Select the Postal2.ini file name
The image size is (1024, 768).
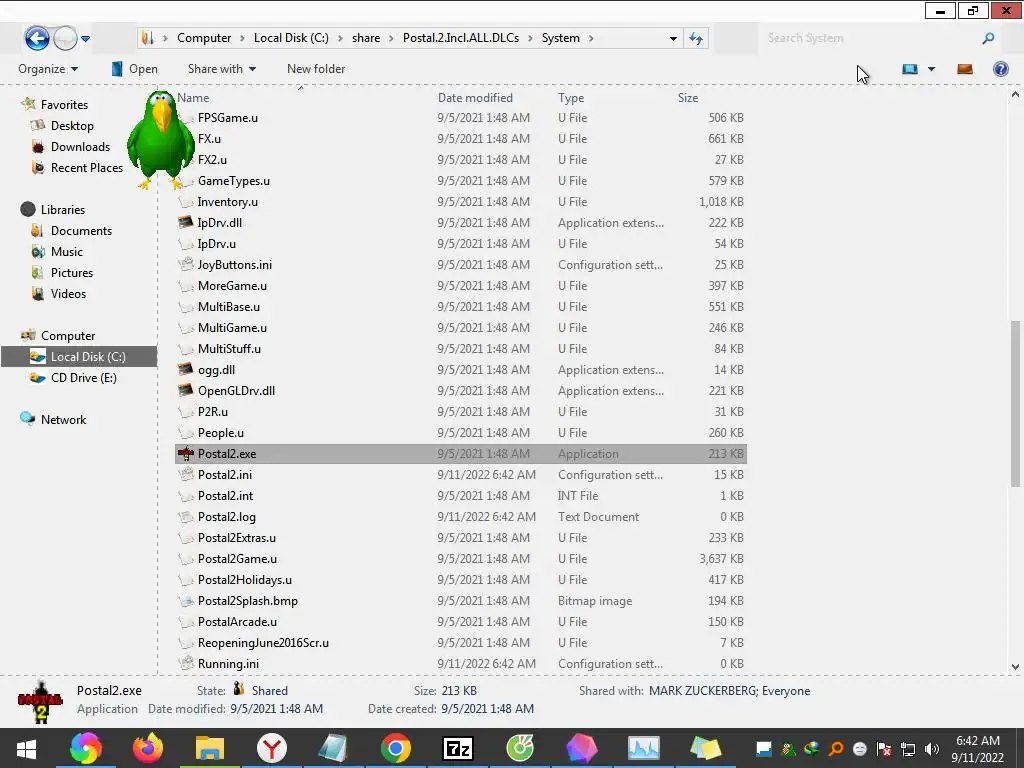coord(225,475)
